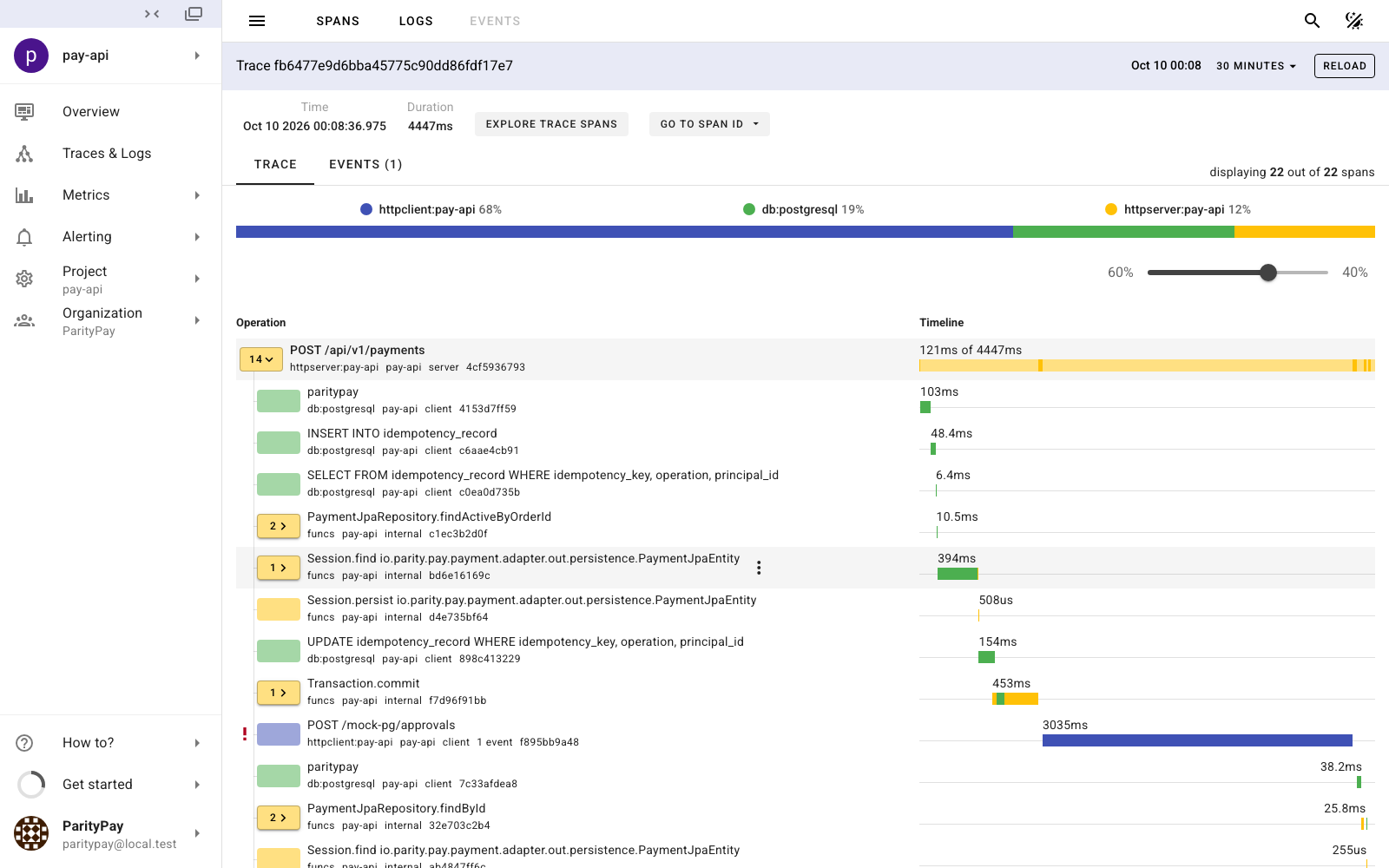Open the three-dot menu on Session.find row
Image resolution: width=1389 pixels, height=868 pixels.
759,568
